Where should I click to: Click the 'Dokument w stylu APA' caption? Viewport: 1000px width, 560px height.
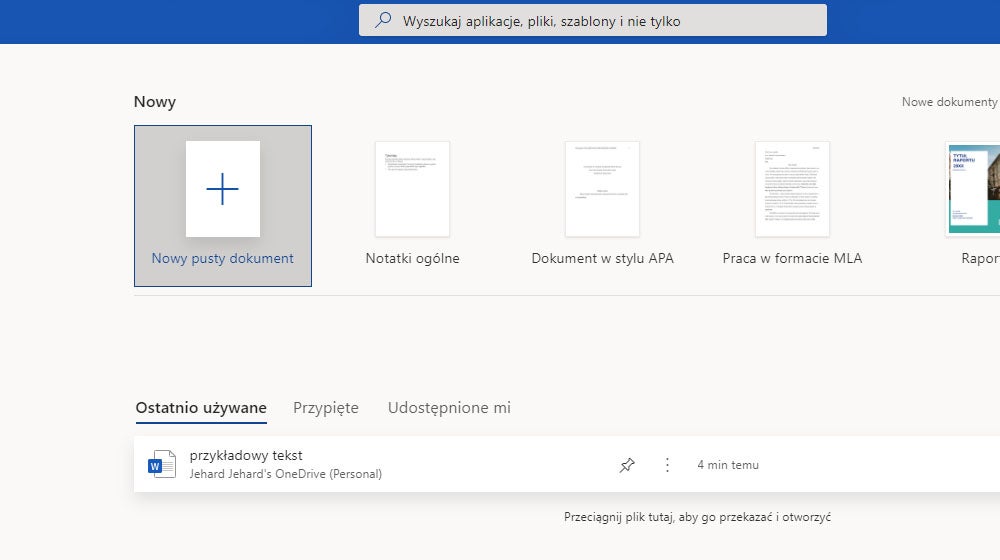[602, 258]
